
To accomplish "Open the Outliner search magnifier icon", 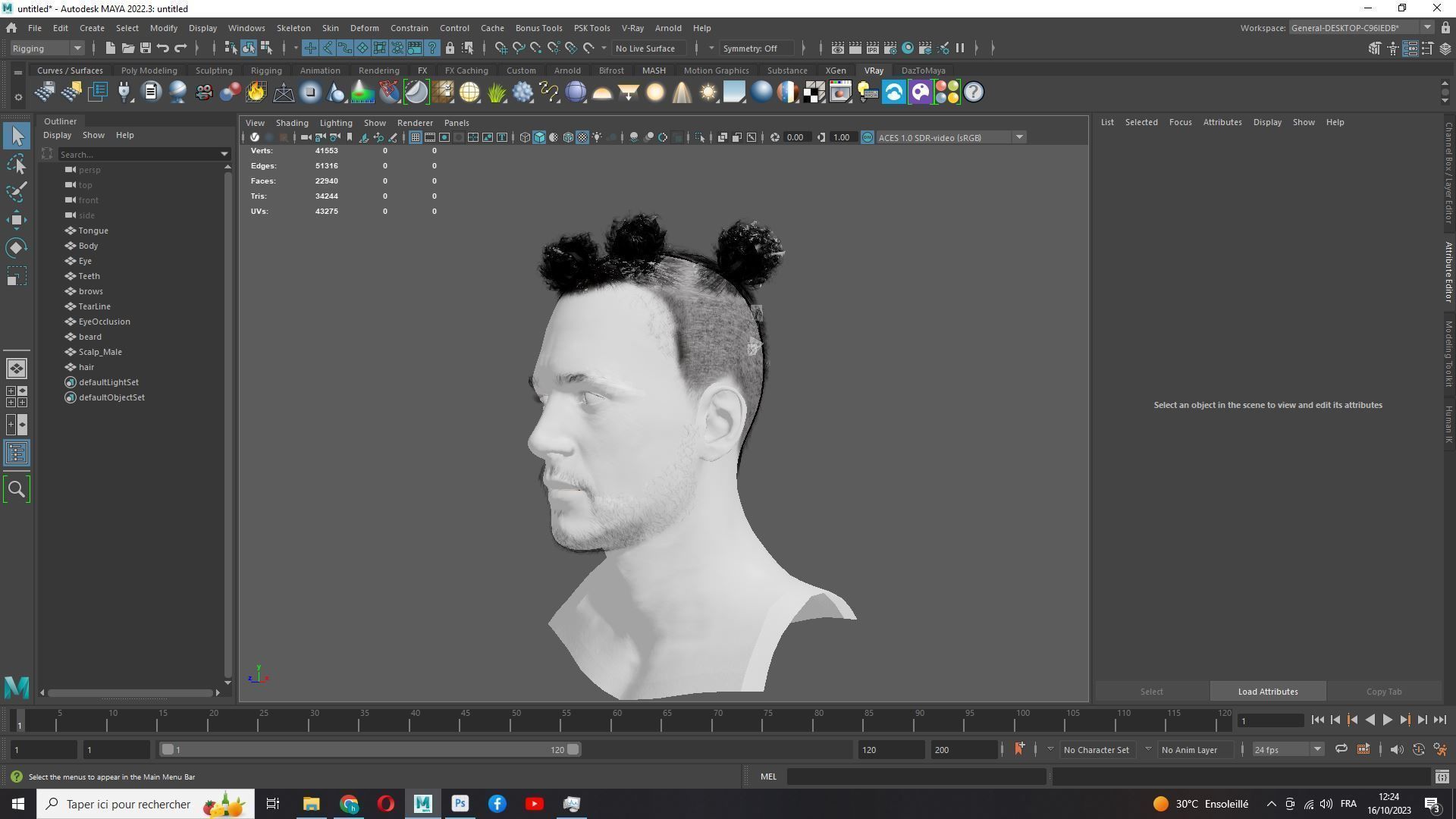I will point(17,490).
